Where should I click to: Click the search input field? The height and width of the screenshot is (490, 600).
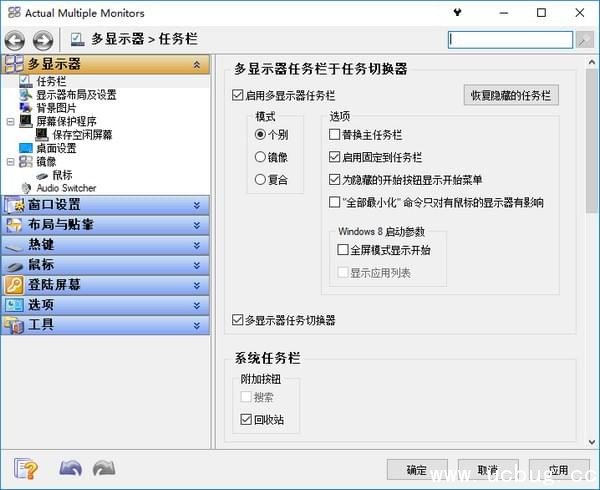[510, 40]
